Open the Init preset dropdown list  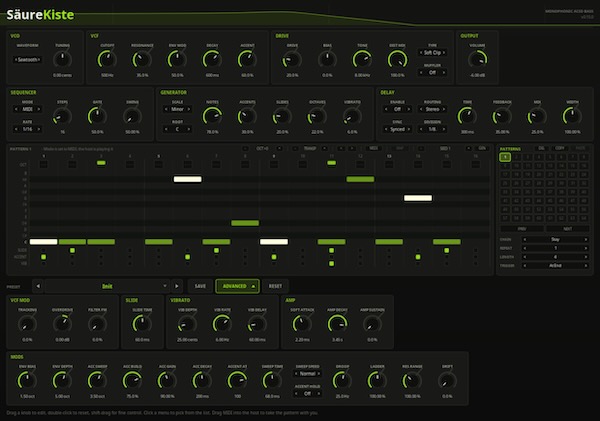(x=107, y=286)
